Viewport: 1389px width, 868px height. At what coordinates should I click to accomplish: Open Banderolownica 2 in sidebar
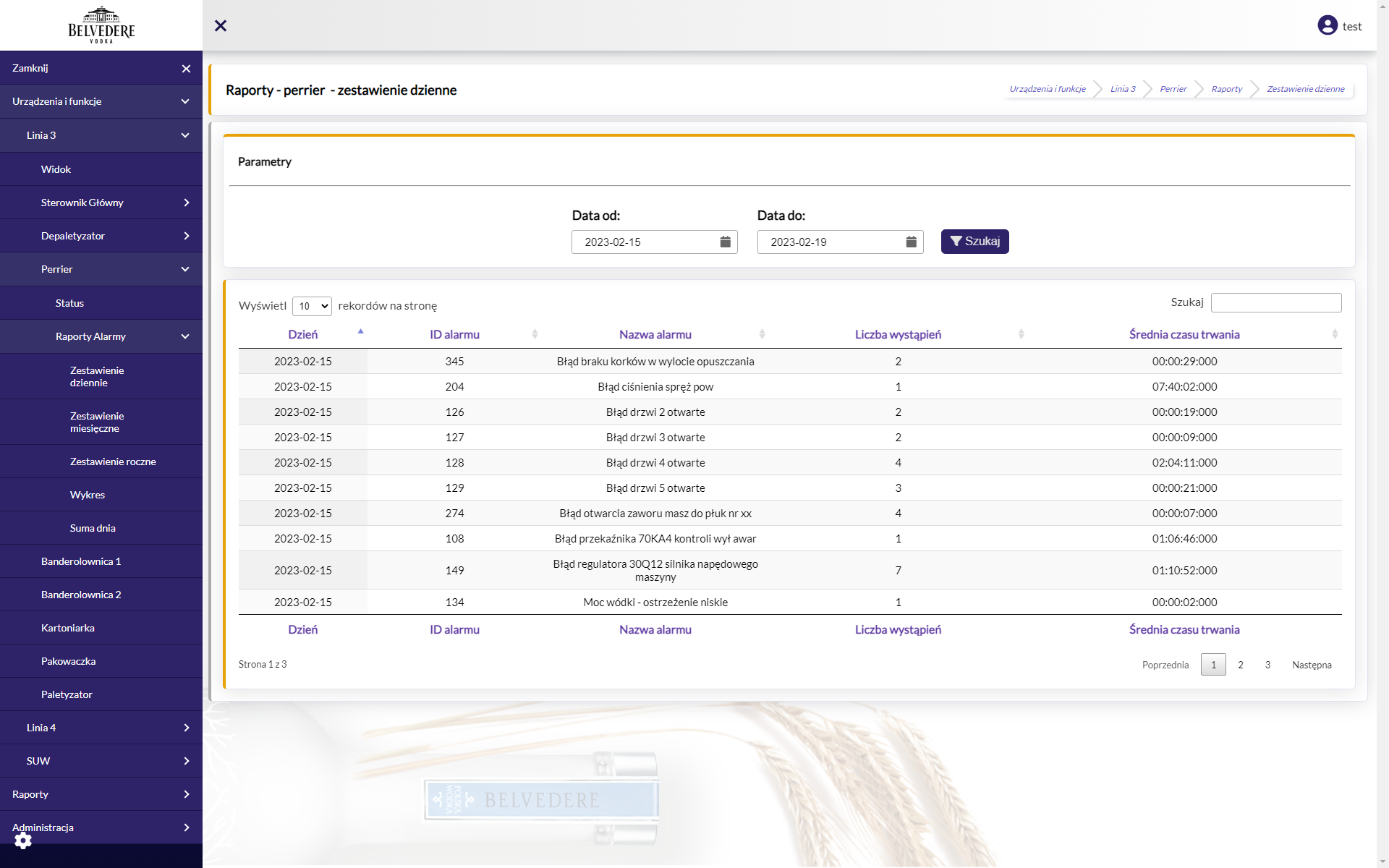tap(101, 595)
